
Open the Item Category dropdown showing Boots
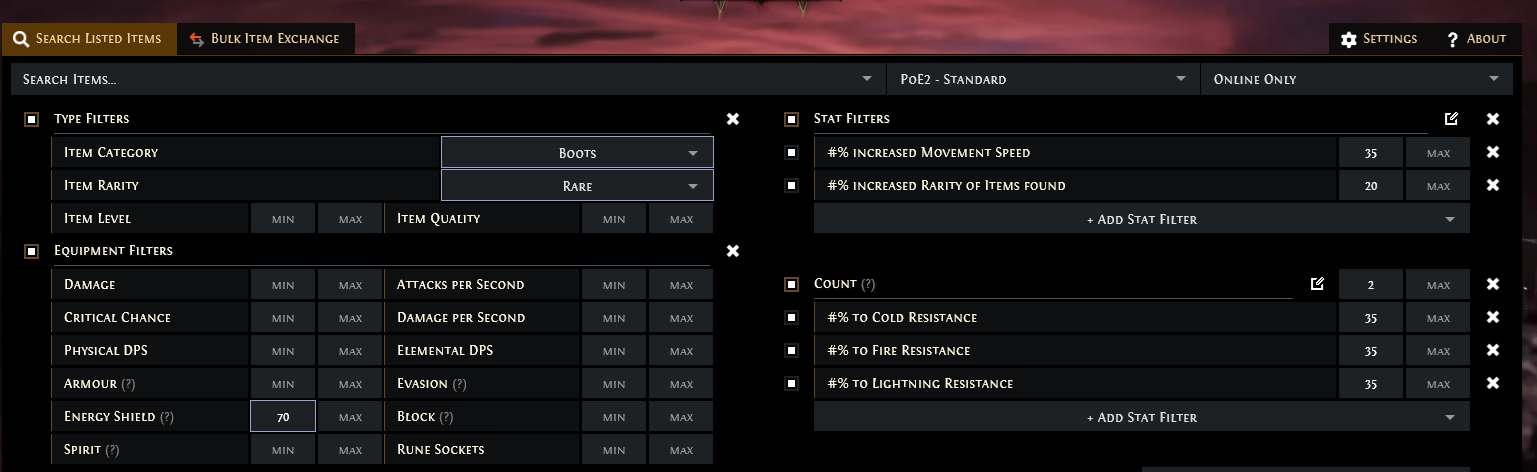[577, 153]
